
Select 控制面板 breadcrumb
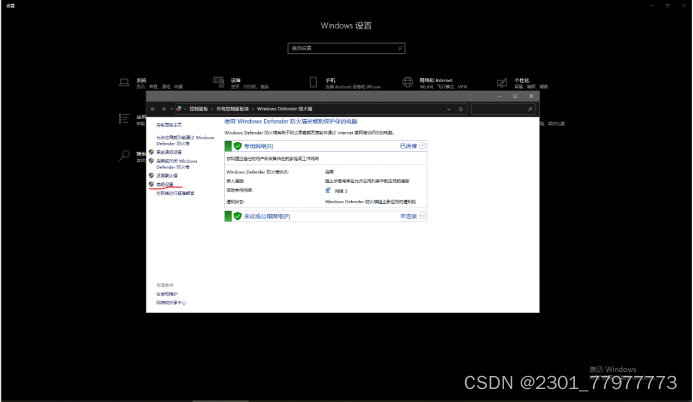tap(199, 109)
